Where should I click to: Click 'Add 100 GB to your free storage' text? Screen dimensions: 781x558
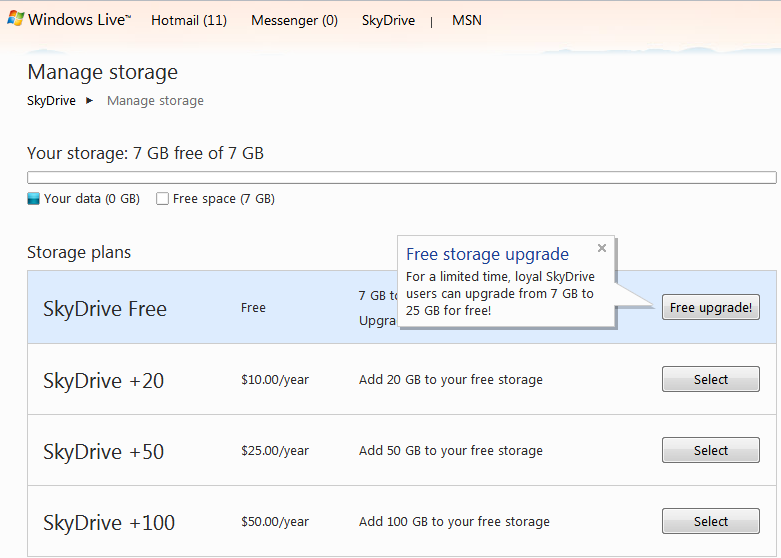pyautogui.click(x=454, y=522)
